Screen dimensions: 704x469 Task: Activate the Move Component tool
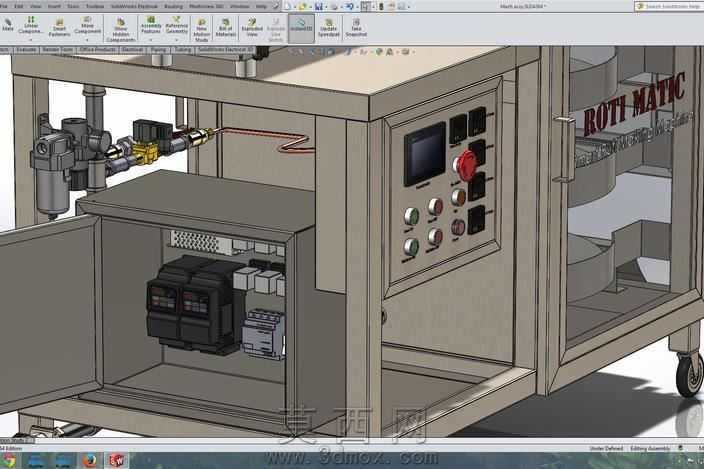pos(88,26)
